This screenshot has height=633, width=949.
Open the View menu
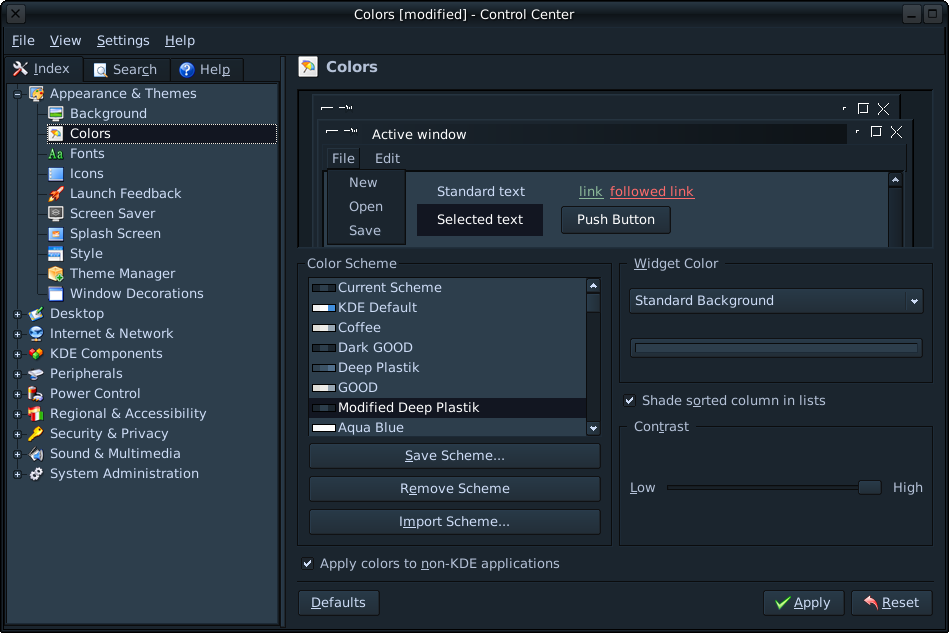coord(65,41)
